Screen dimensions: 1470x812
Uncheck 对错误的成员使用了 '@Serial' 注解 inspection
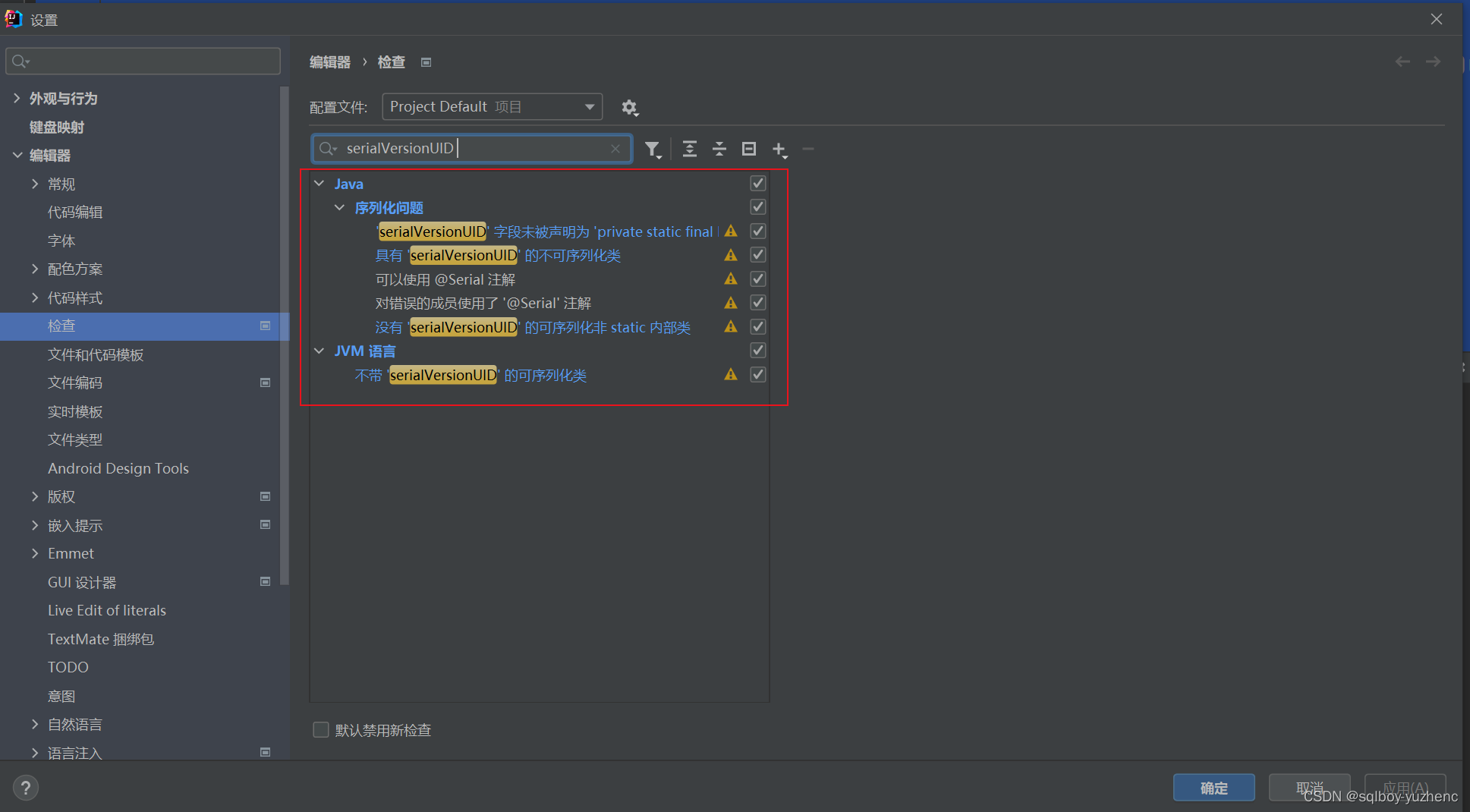[x=757, y=302]
